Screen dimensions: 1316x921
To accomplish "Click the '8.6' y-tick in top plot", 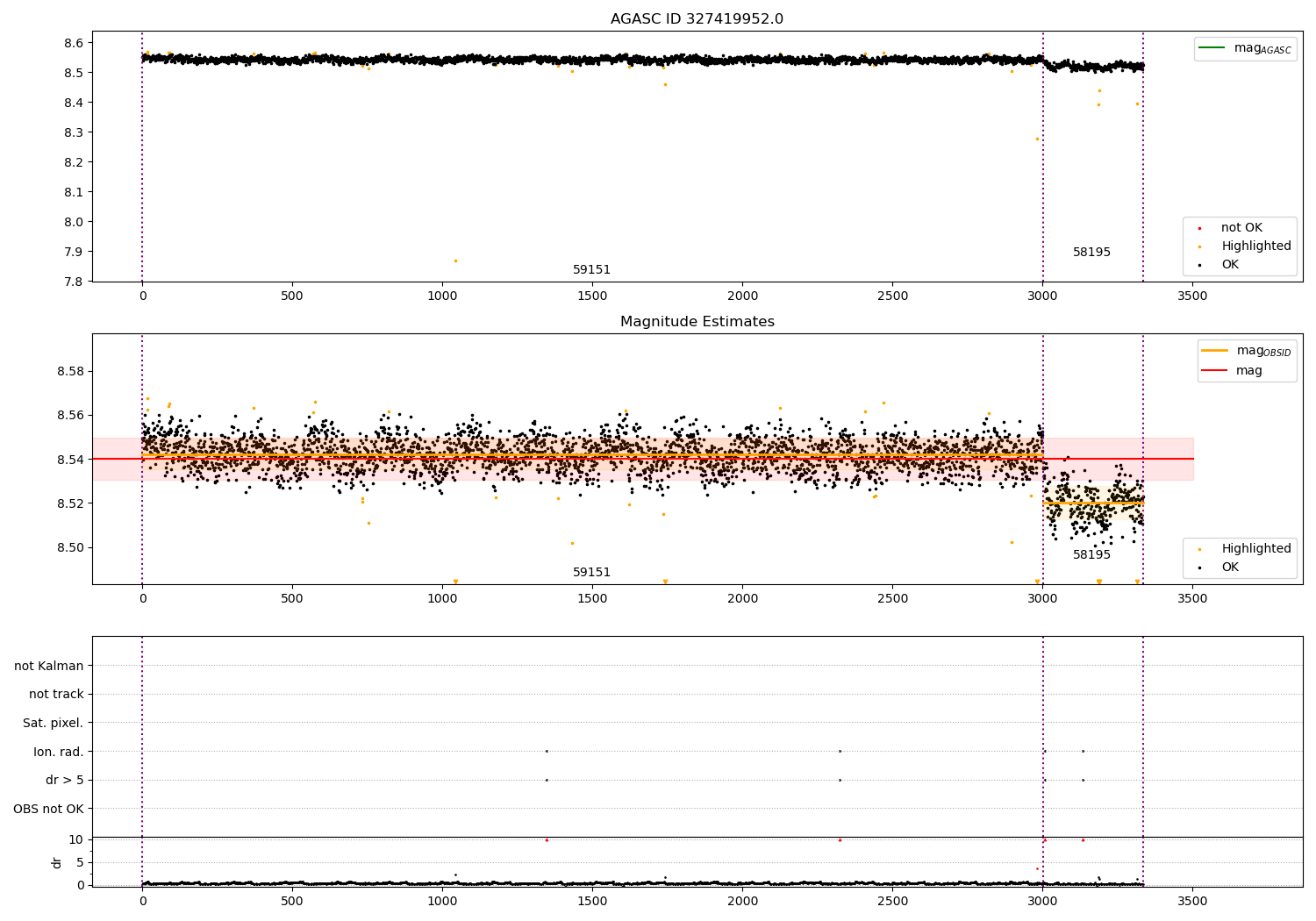I will (74, 43).
